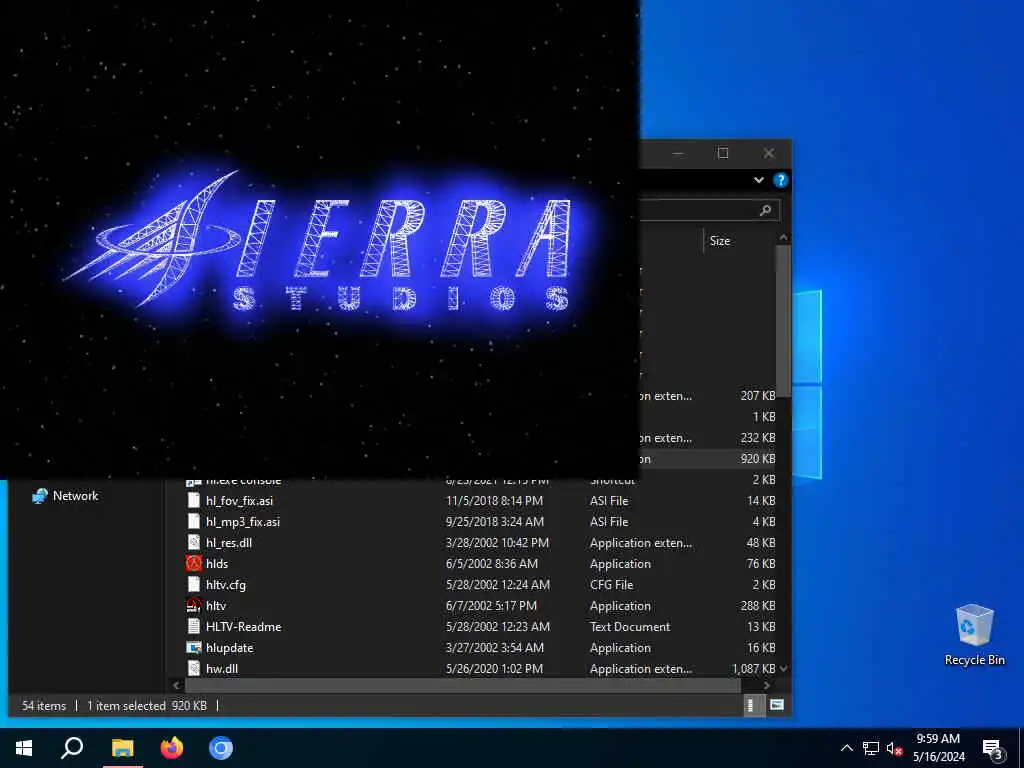
Task: Launch Firefox from the taskbar
Action: [x=172, y=748]
